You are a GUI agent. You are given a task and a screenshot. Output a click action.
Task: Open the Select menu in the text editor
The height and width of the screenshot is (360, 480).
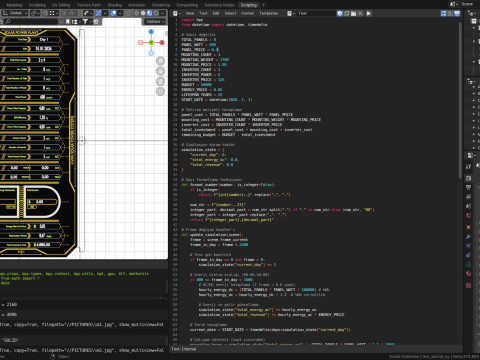point(230,13)
